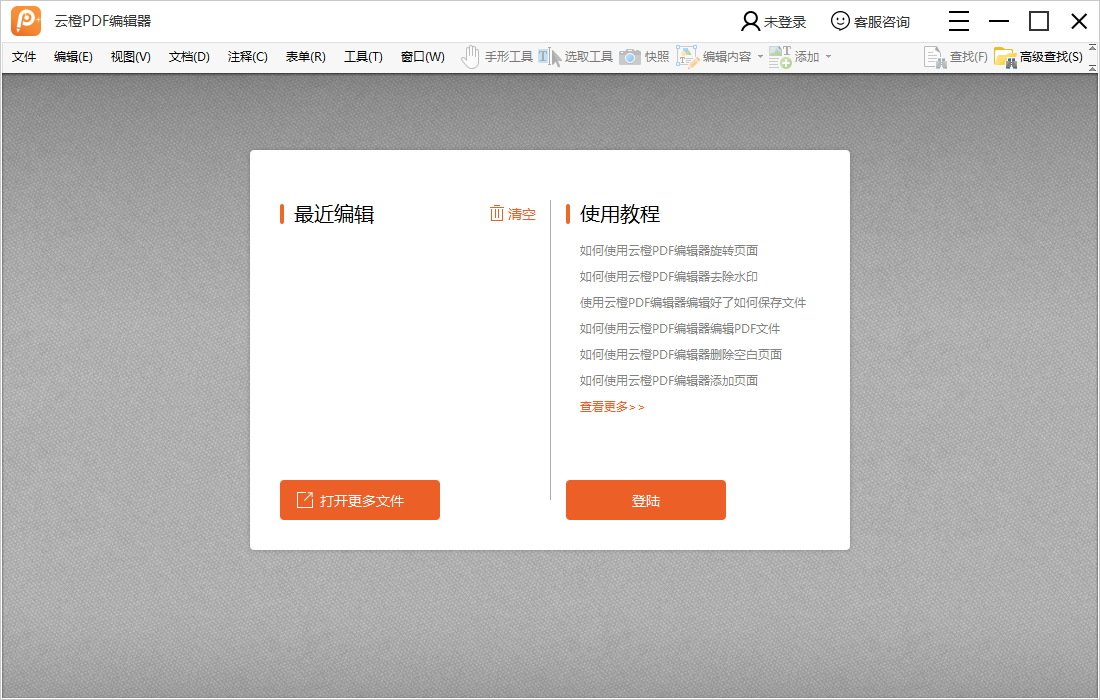Open tutorial on rotating pages (旋转页面)

point(669,250)
